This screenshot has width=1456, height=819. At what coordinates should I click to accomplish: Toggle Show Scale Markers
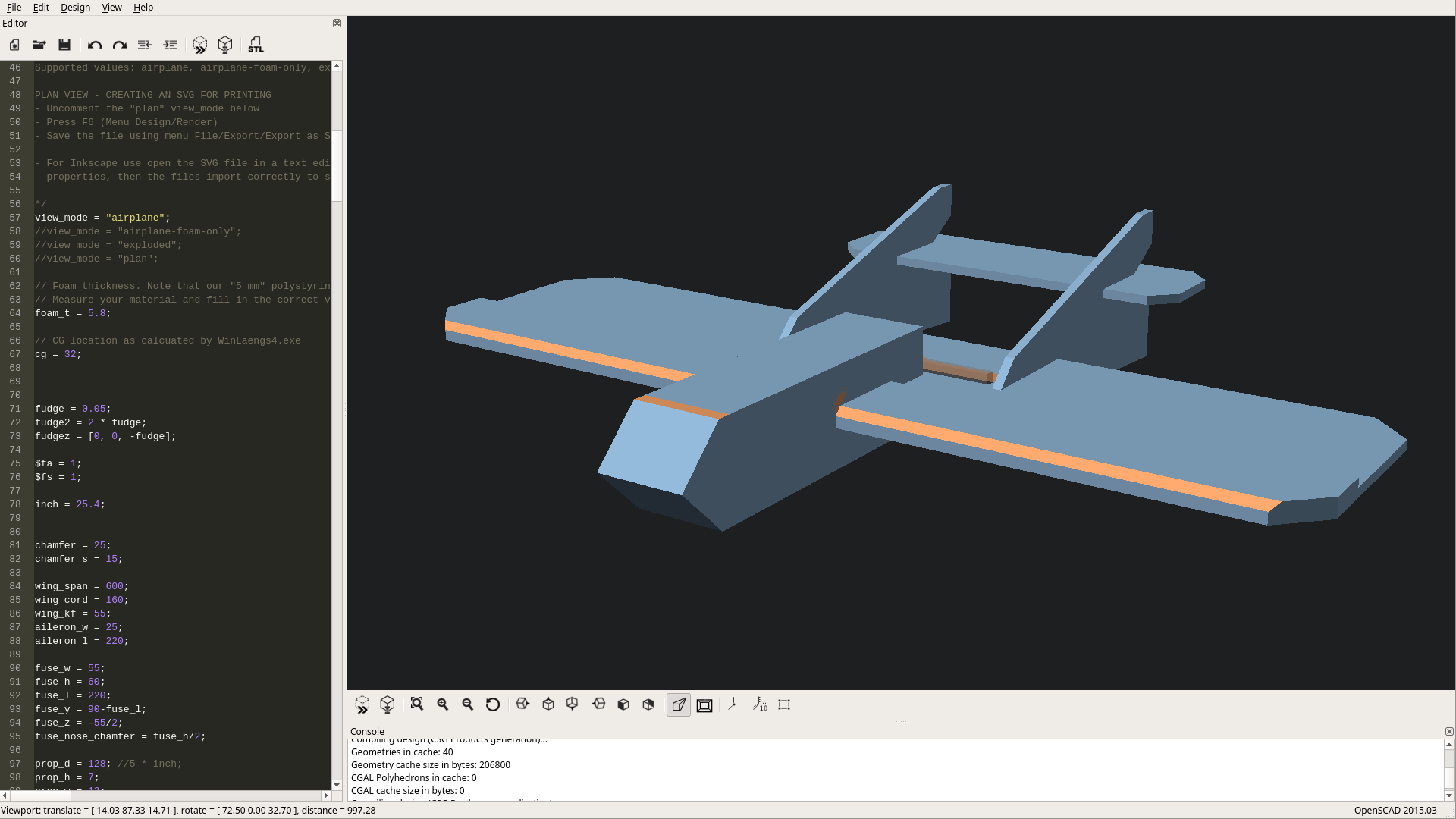pos(760,704)
